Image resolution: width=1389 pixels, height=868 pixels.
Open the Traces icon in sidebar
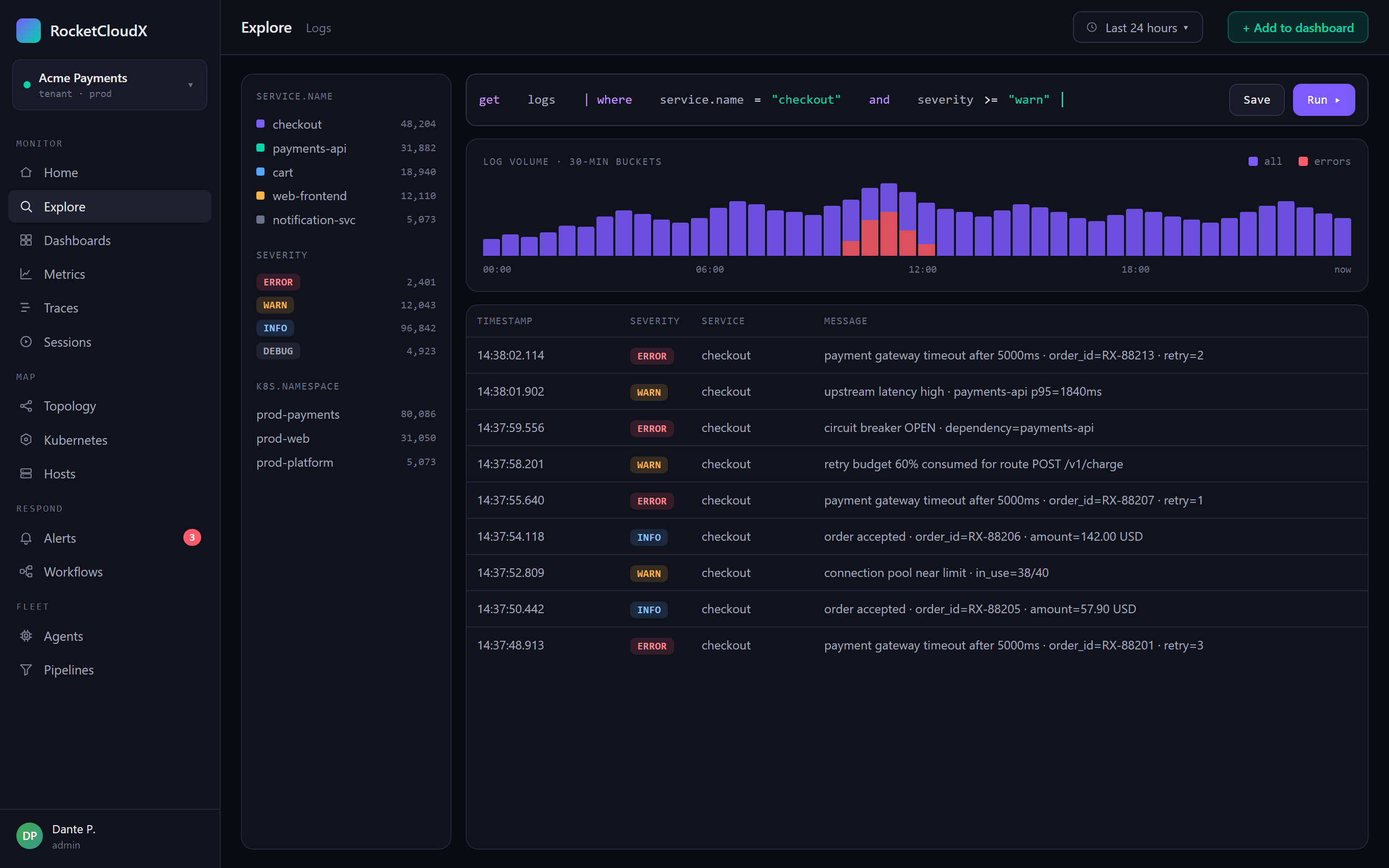[x=26, y=308]
